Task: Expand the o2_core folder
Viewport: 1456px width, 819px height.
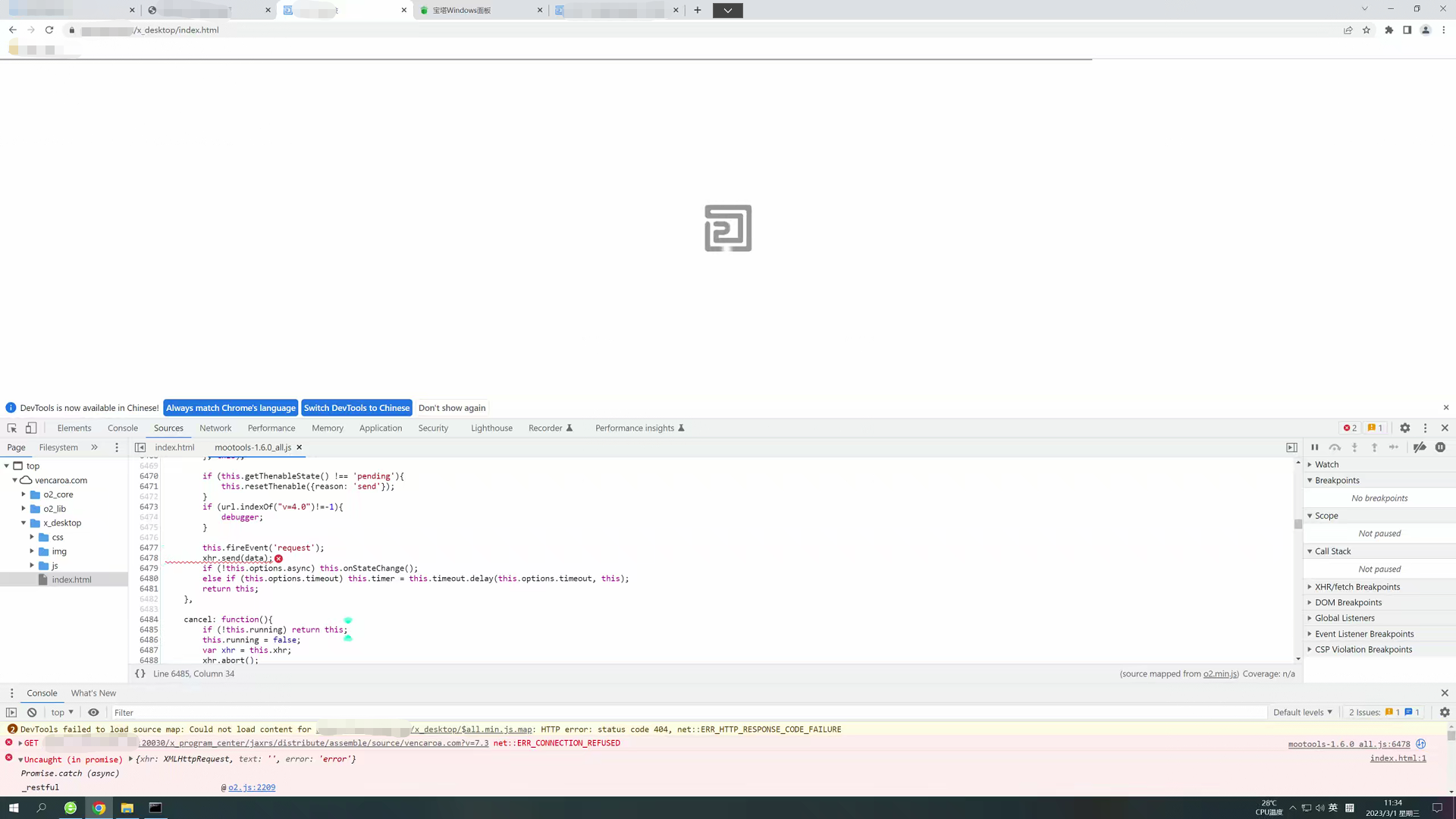Action: coord(24,494)
